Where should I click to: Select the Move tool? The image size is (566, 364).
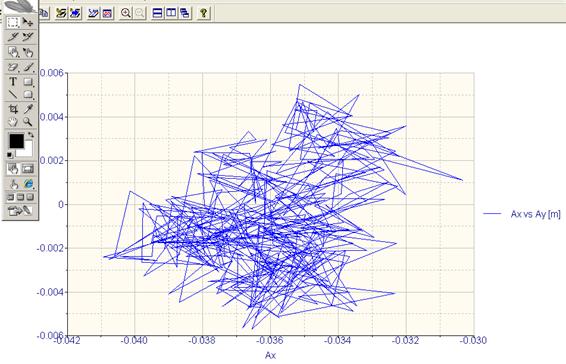tap(28, 22)
